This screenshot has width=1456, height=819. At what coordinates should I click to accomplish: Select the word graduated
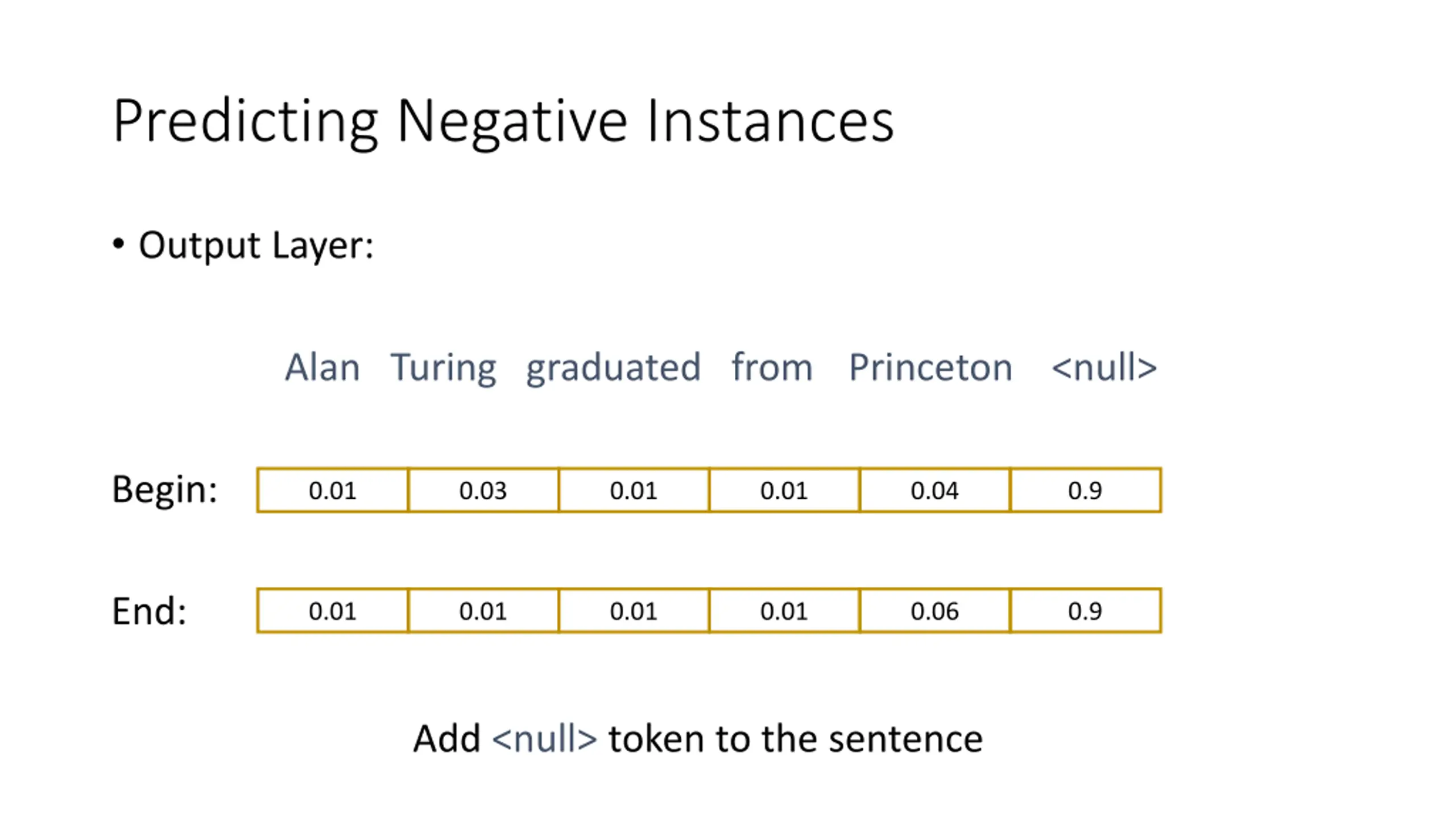pos(613,369)
